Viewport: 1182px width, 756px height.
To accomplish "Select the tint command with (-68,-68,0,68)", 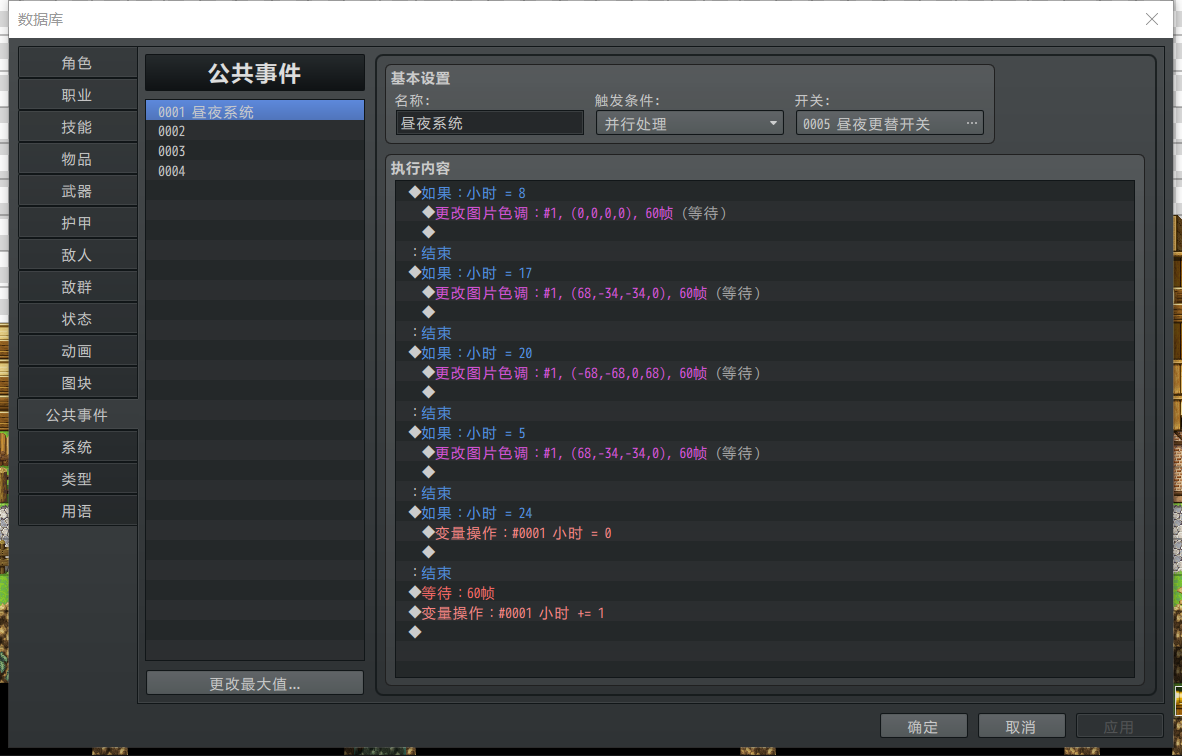I will click(765, 373).
